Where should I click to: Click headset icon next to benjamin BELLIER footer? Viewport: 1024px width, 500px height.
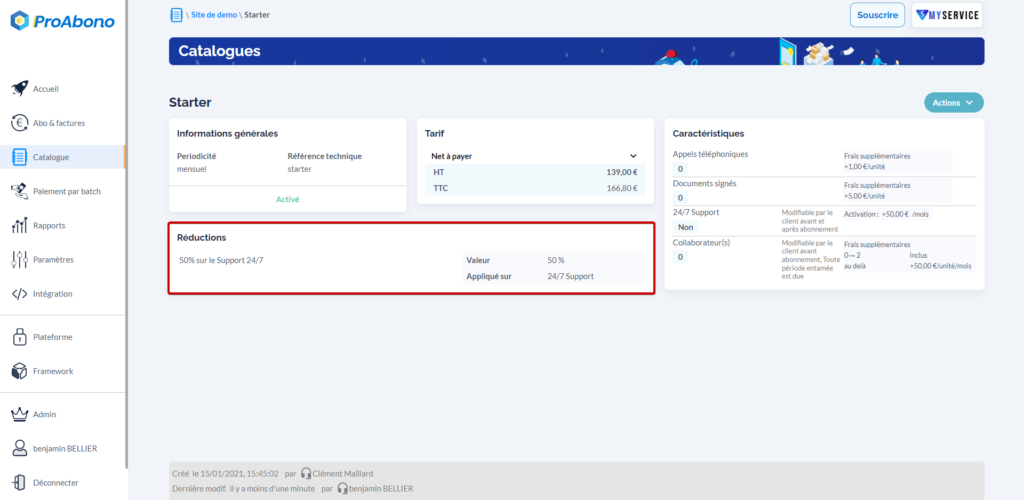(x=342, y=488)
